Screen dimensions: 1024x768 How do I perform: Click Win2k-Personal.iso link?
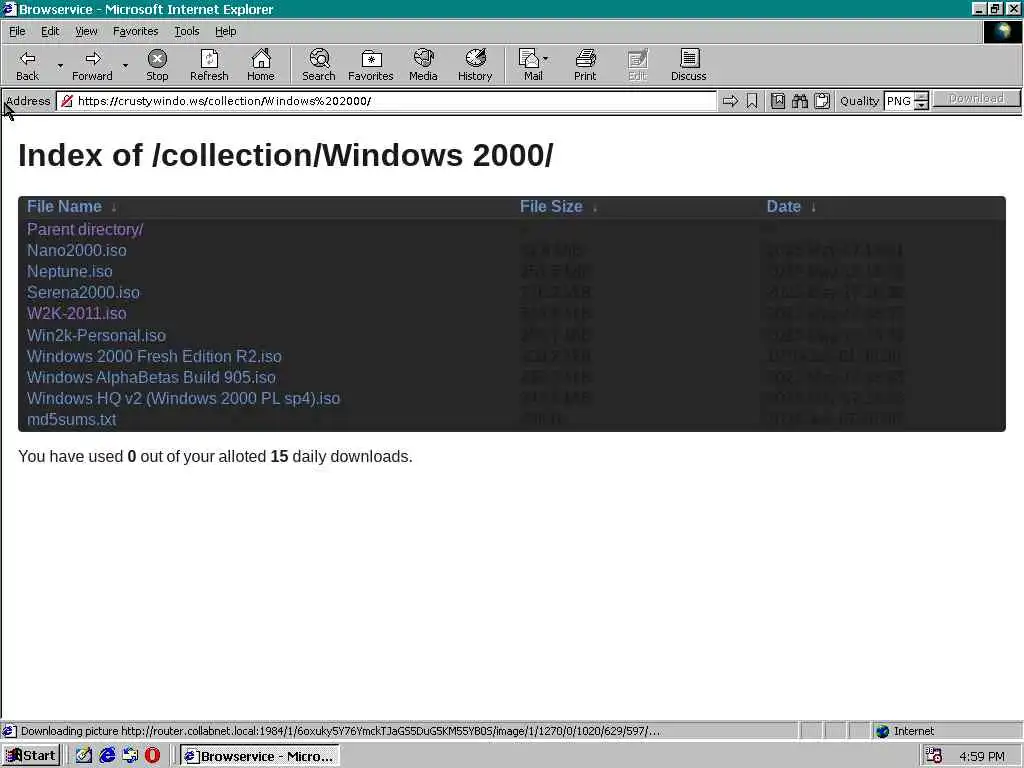coord(96,335)
